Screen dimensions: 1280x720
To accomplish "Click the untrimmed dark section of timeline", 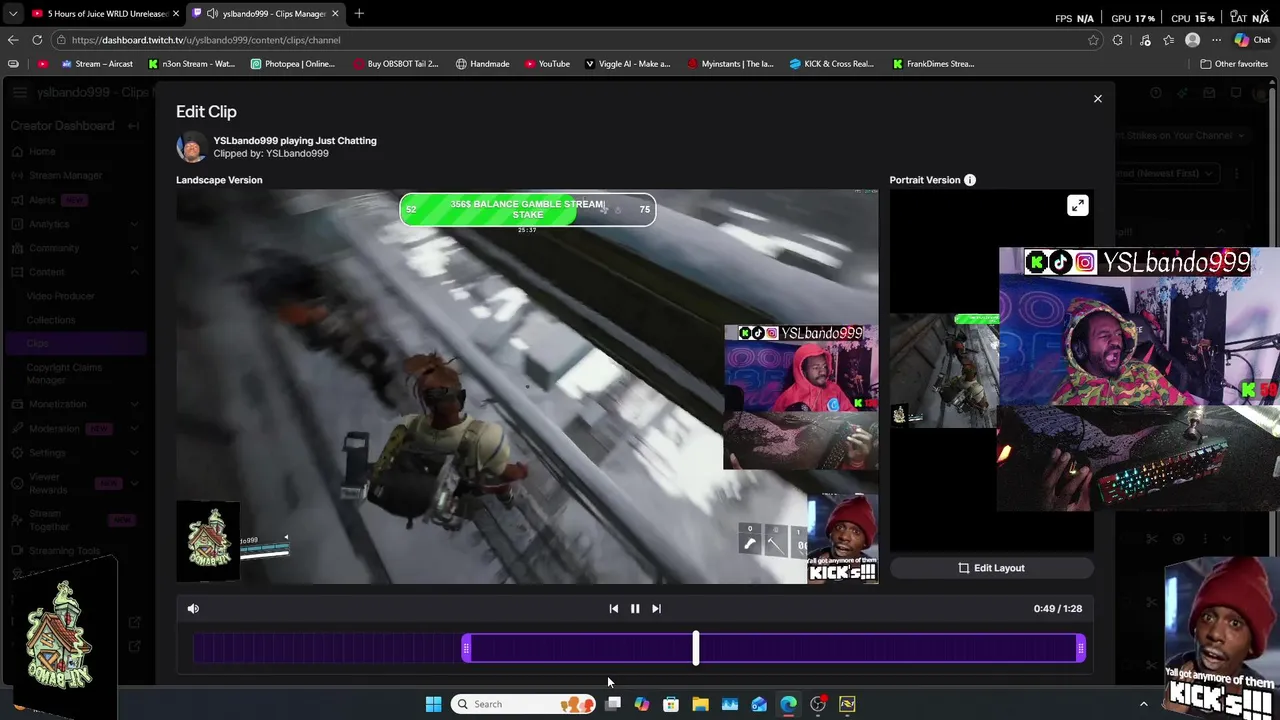I will pyautogui.click(x=327, y=649).
